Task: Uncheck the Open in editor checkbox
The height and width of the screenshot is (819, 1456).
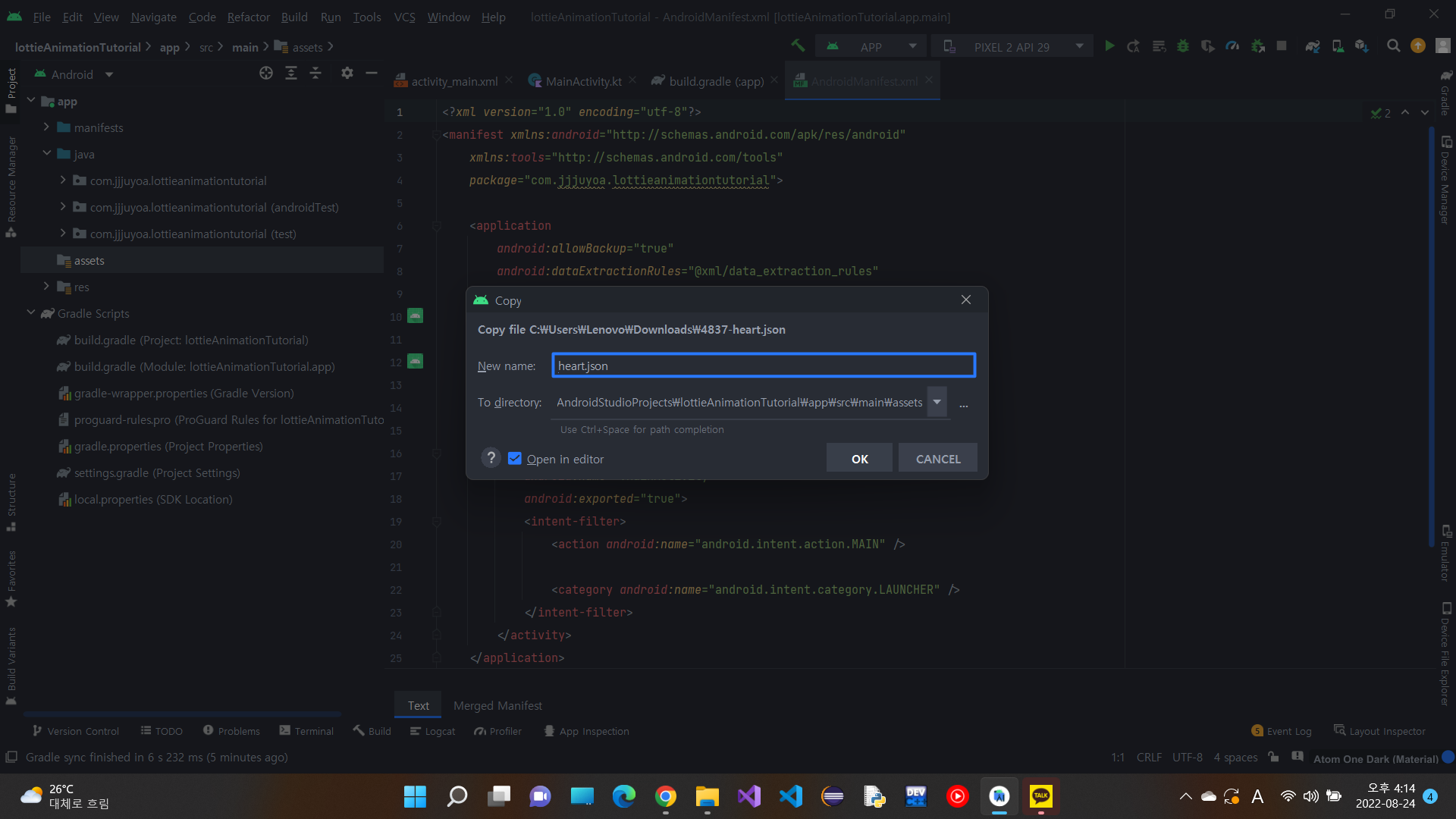Action: tap(515, 459)
